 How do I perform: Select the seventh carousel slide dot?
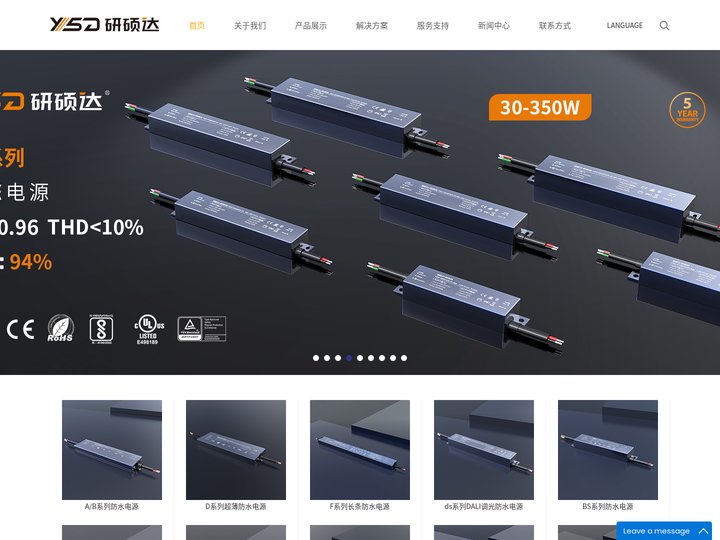(382, 358)
